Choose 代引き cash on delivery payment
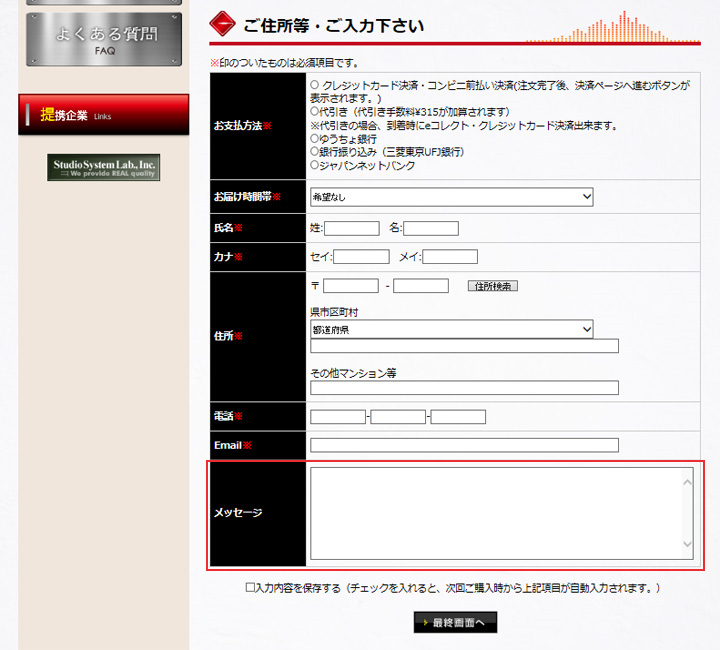Viewport: 720px width, 650px height. coord(315,112)
